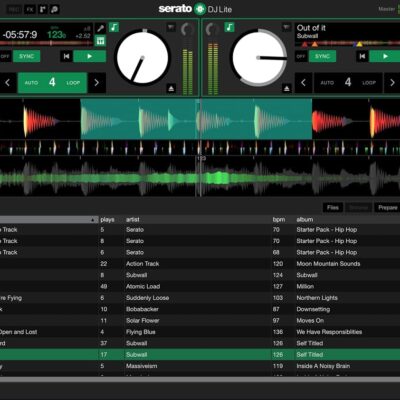
Task: Open the Files panel tab
Action: [333, 208]
